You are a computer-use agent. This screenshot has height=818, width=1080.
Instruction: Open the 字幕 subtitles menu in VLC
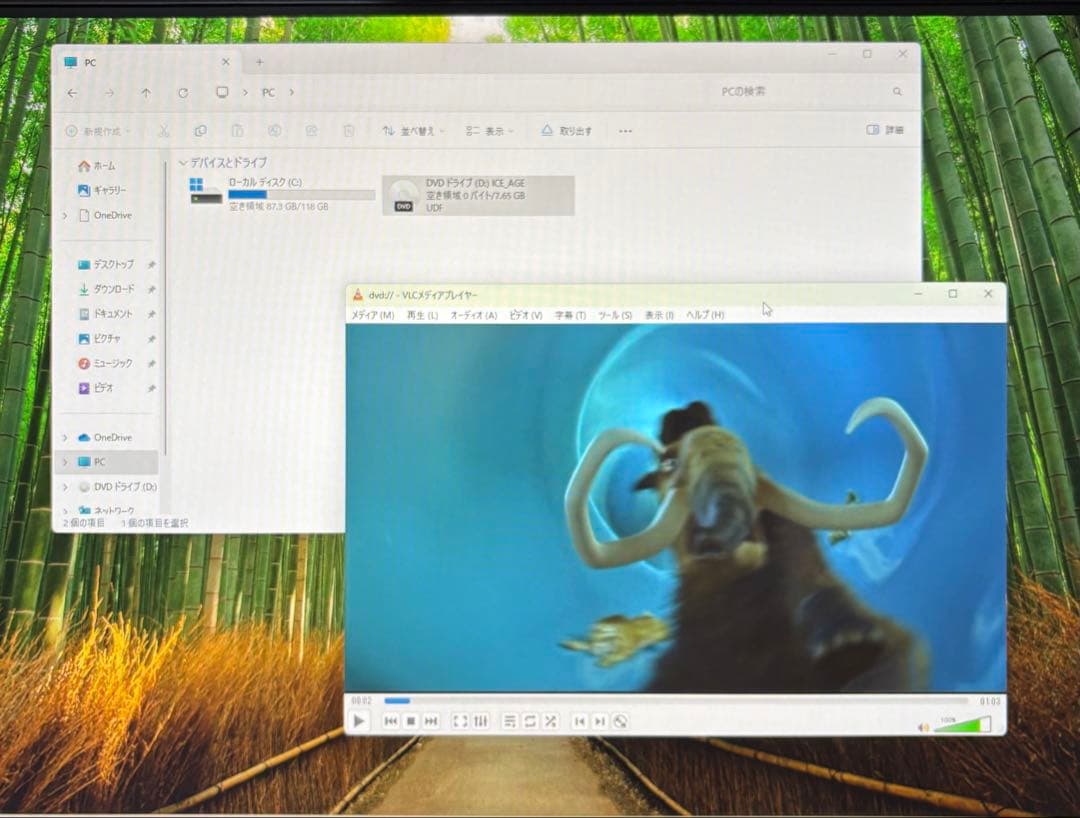(568, 314)
